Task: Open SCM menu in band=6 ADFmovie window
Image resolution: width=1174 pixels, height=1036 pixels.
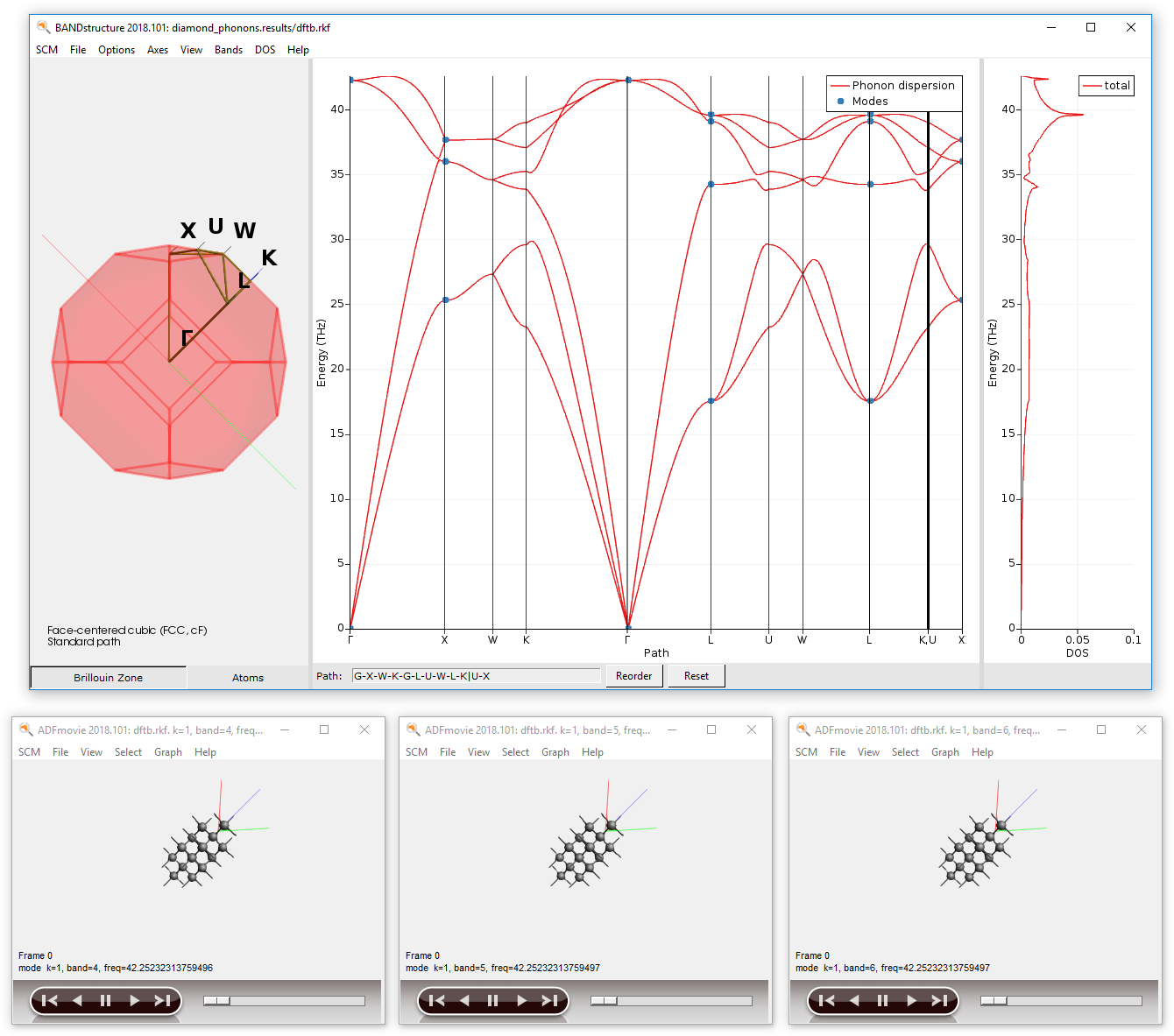Action: coord(806,752)
